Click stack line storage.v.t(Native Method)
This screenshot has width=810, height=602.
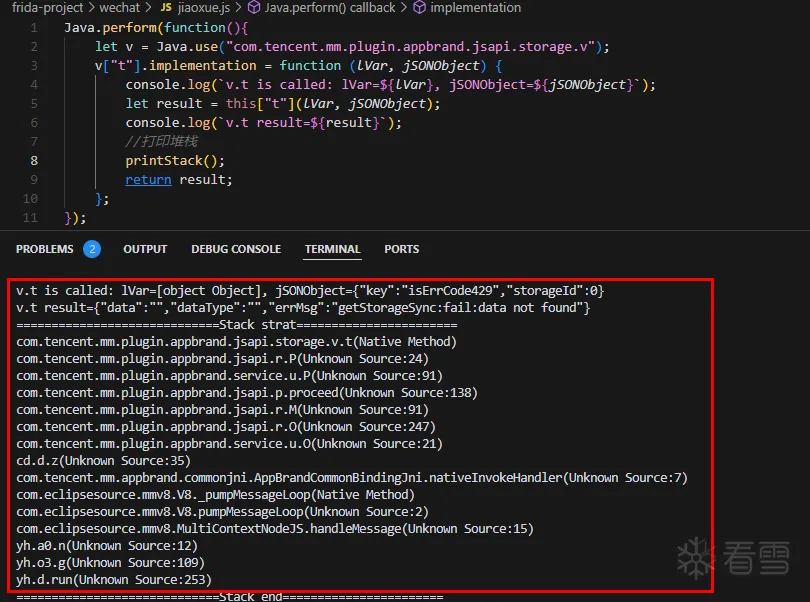pyautogui.click(x=236, y=342)
